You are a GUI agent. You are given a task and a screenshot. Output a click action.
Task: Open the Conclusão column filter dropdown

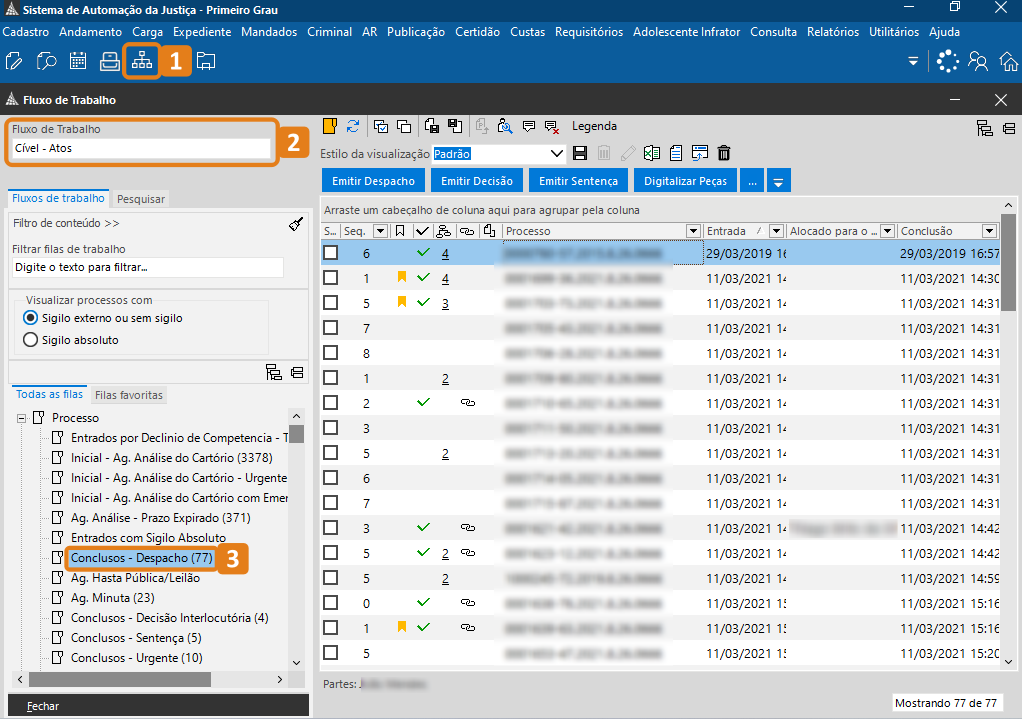(x=989, y=231)
